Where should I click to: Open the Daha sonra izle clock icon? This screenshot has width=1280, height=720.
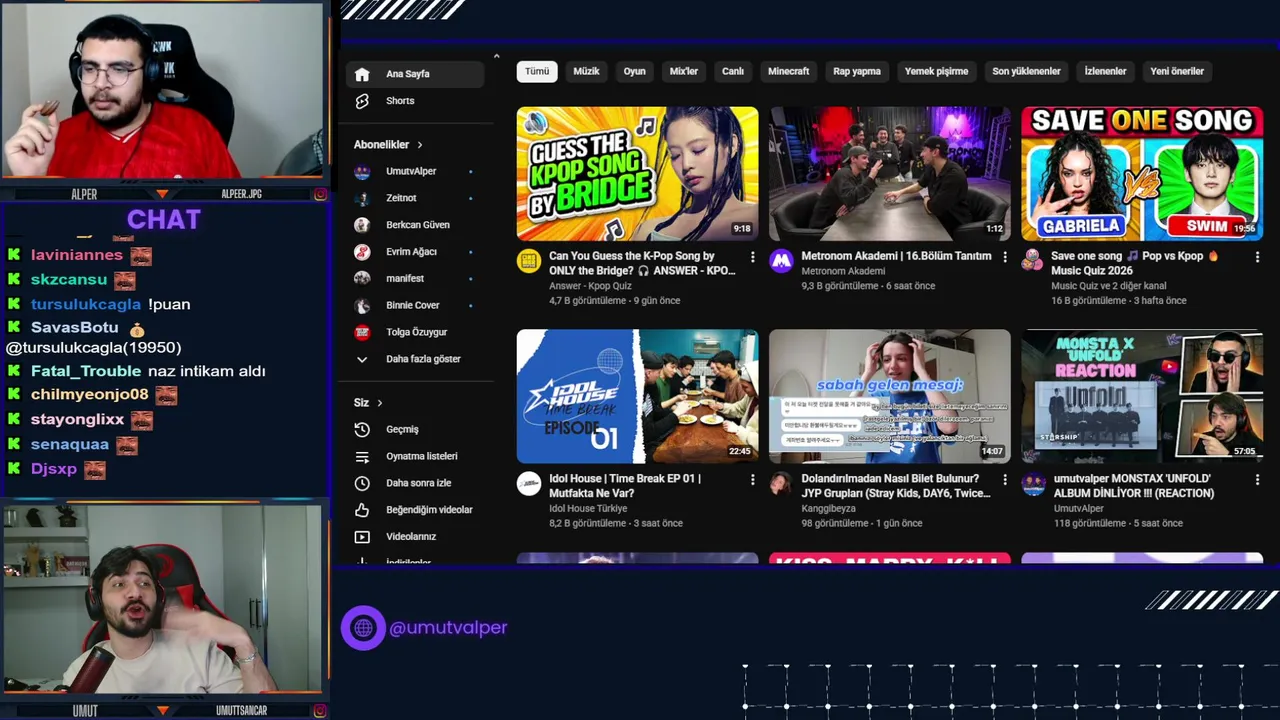click(362, 483)
